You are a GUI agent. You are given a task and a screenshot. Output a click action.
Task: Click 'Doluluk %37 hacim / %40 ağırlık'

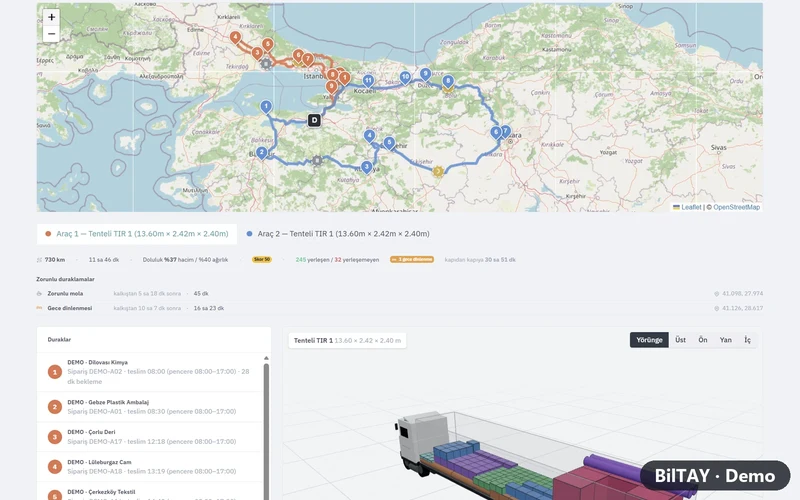pos(185,260)
